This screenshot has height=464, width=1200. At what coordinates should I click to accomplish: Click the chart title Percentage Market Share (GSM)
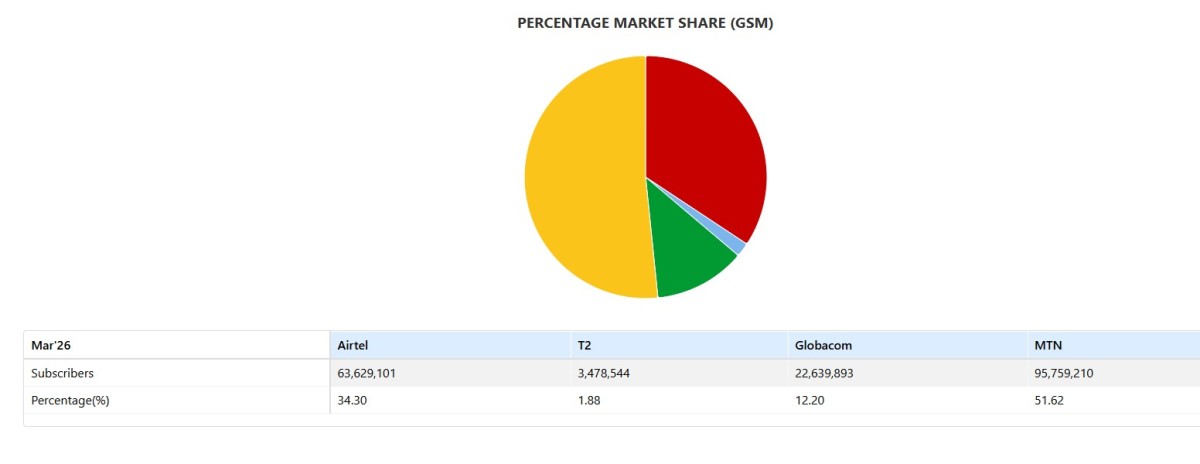[645, 23]
